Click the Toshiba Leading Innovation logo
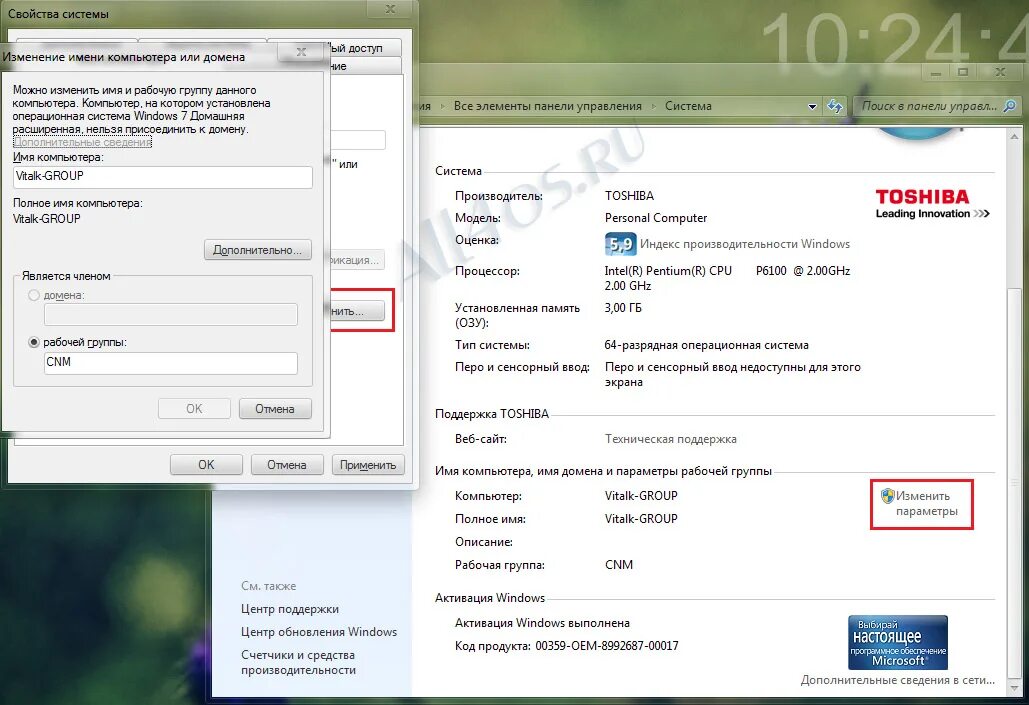Screen dimensions: 1029x705 pos(931,202)
